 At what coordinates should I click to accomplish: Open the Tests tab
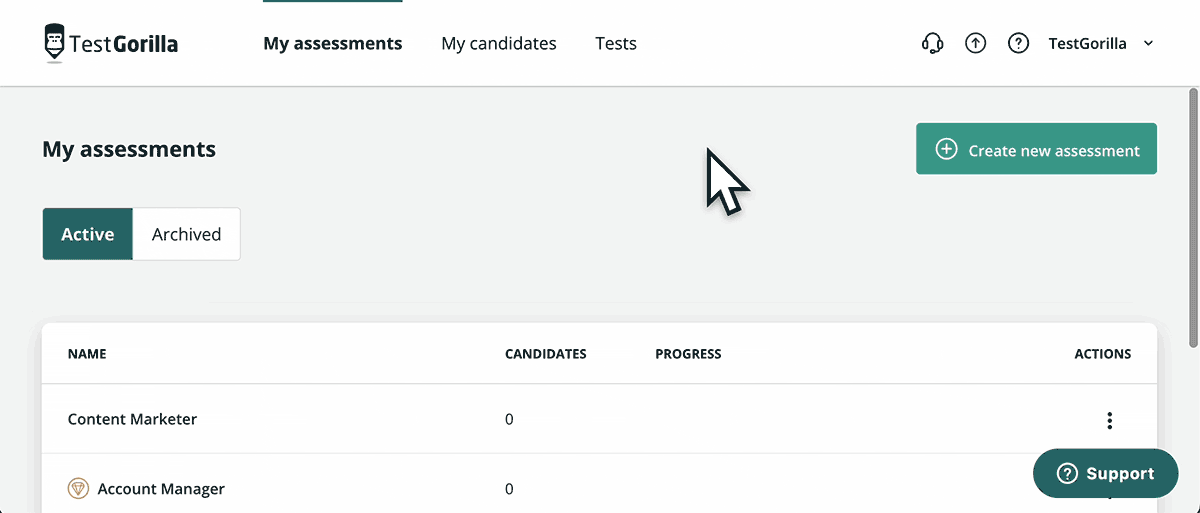pos(616,43)
